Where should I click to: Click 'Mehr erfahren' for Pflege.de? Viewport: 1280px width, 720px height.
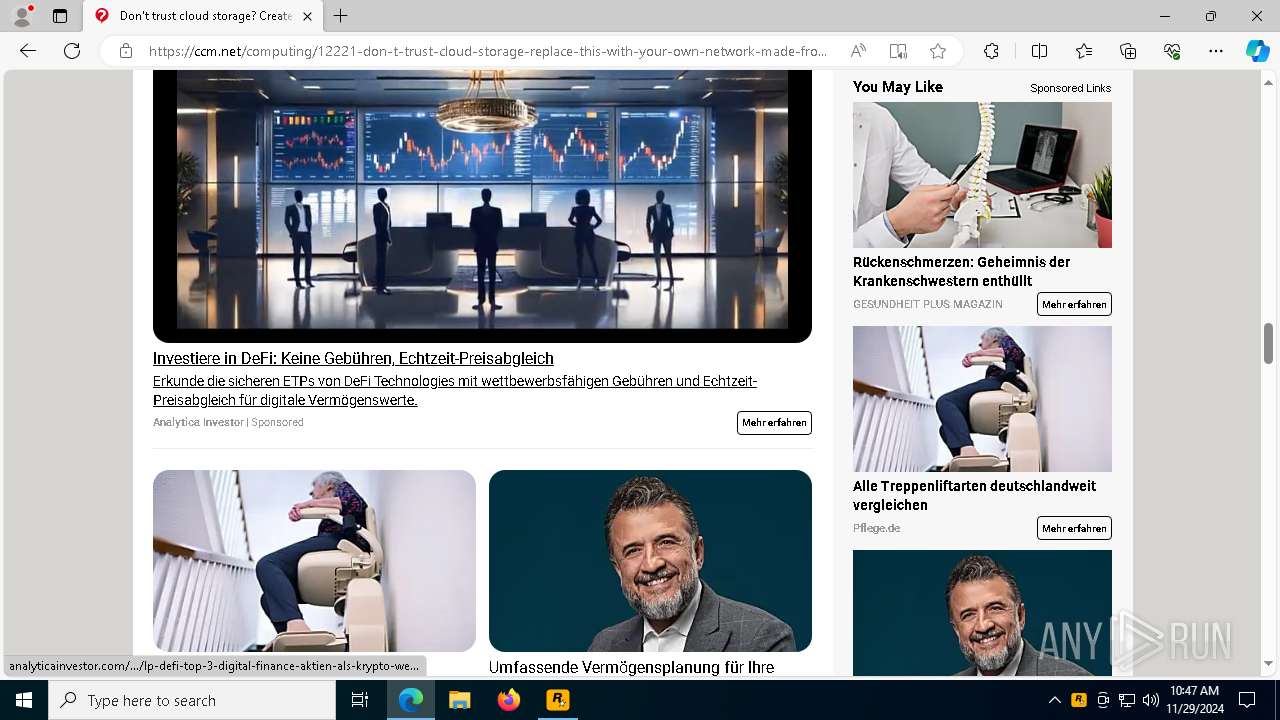[1074, 528]
